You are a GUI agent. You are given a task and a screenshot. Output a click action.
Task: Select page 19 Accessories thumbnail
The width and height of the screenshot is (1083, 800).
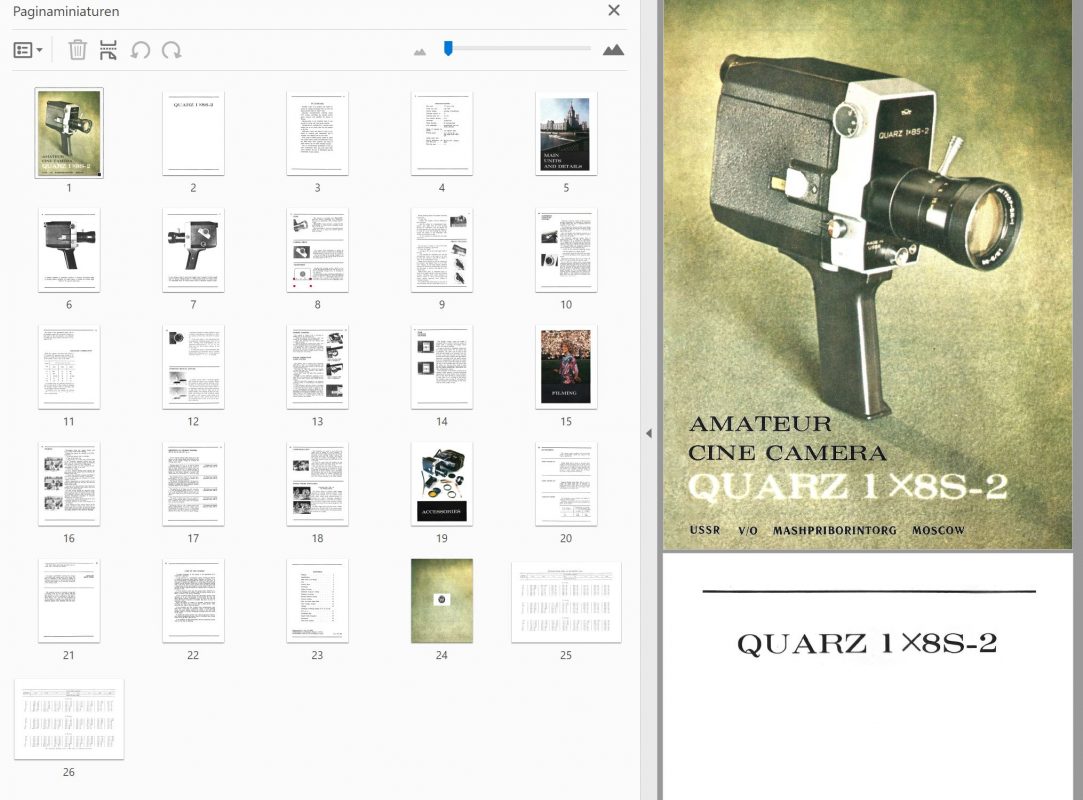click(x=441, y=484)
